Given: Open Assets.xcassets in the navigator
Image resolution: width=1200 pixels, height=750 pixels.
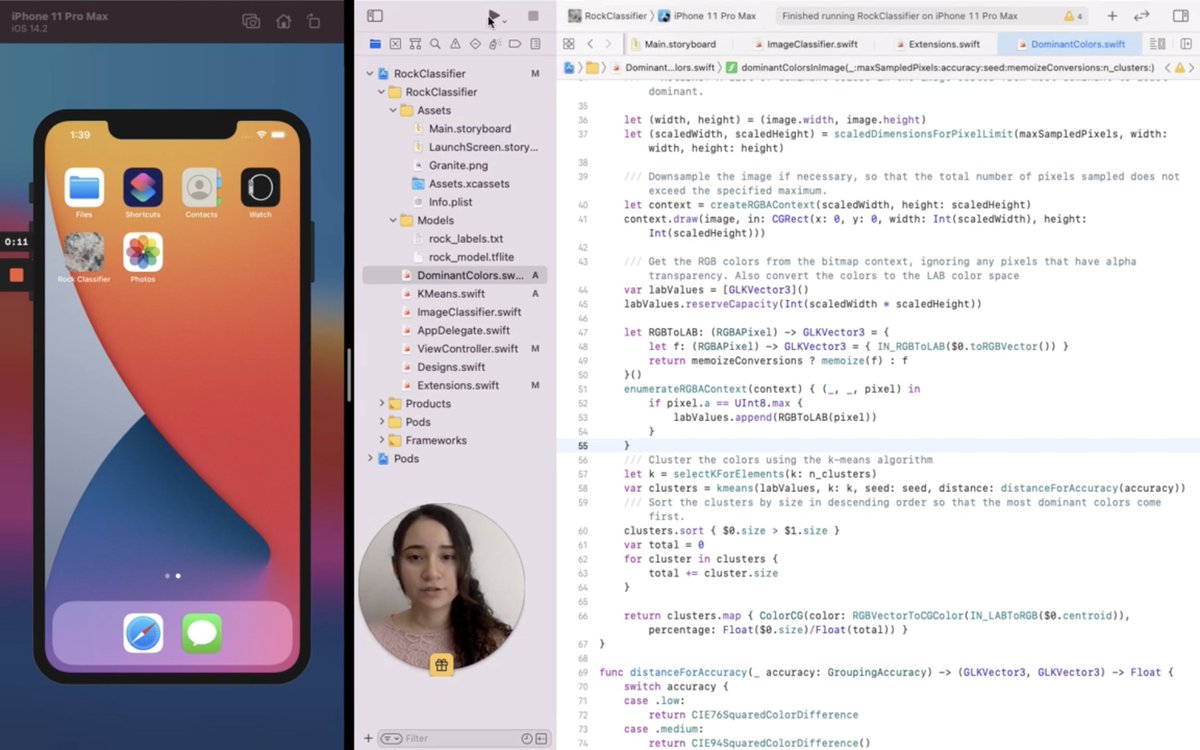Looking at the screenshot, I should [x=468, y=184].
